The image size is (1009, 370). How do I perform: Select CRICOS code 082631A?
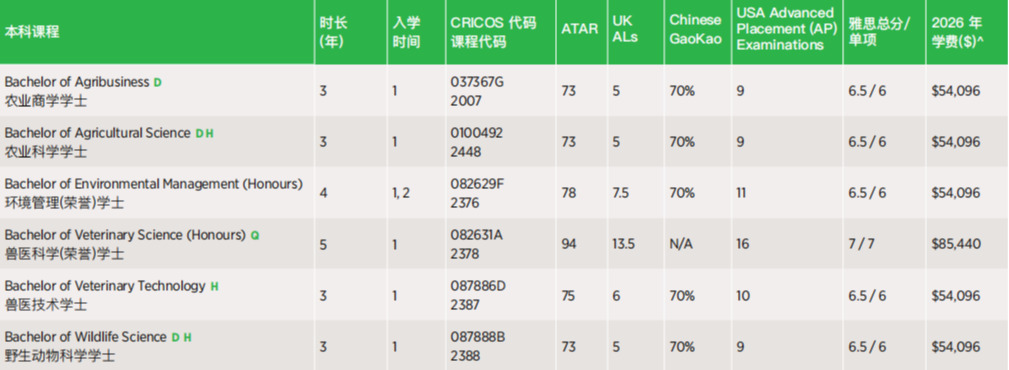point(476,235)
